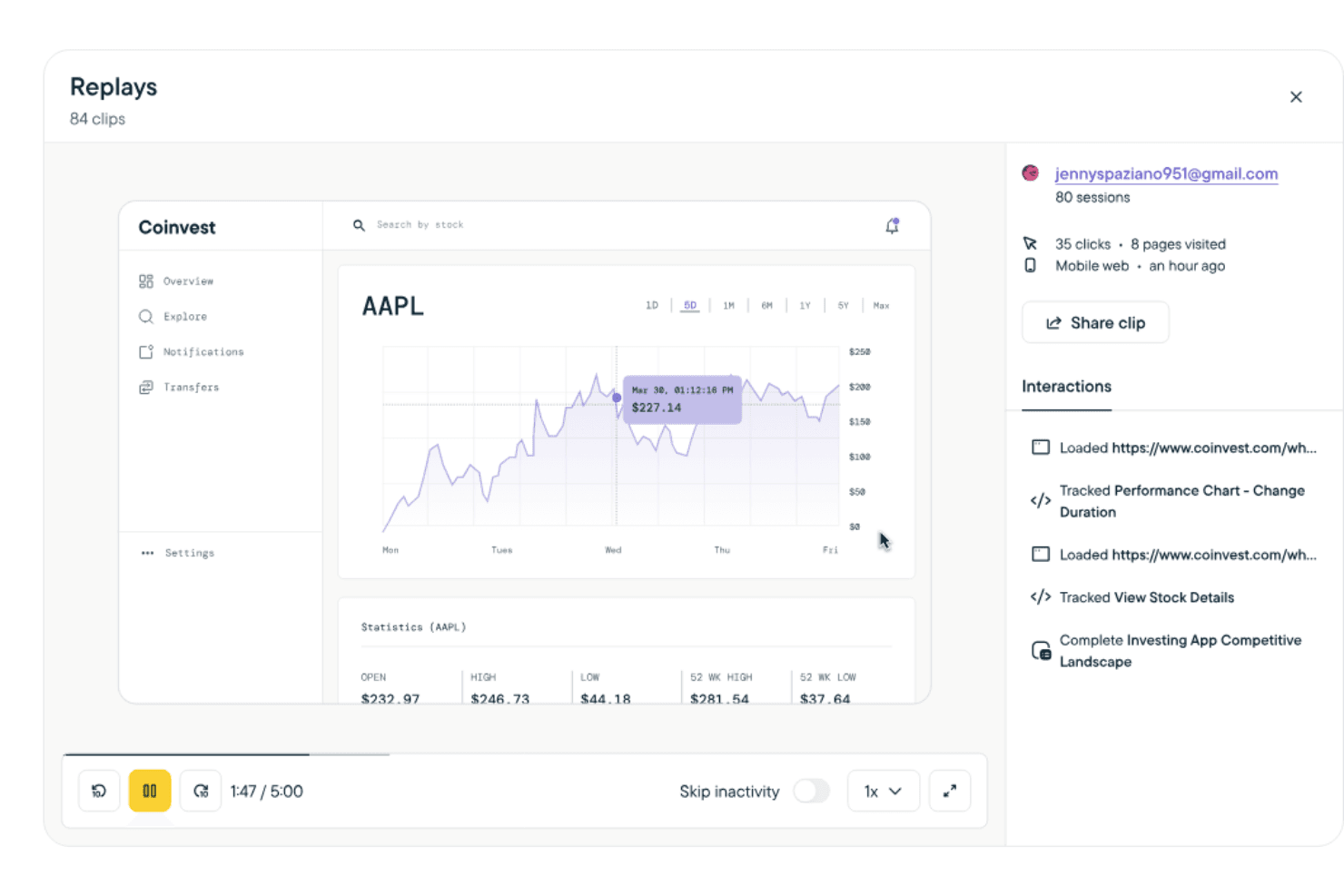Click the Transfers sidebar icon

146,387
